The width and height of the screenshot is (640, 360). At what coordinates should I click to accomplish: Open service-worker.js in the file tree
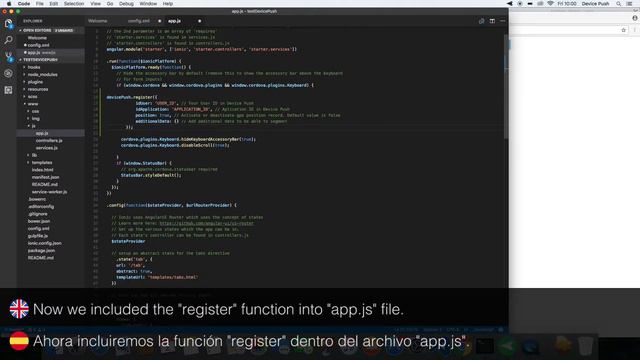click(49, 192)
